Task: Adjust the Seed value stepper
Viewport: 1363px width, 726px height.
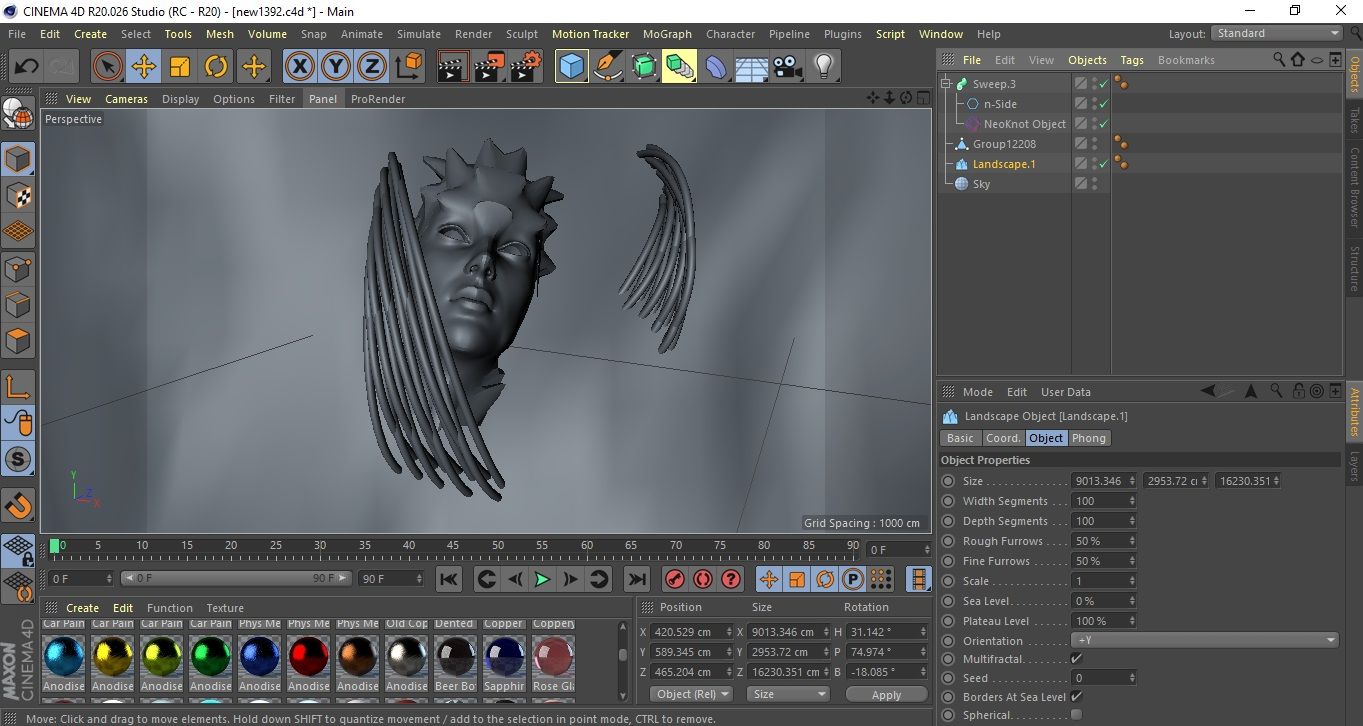Action: [x=1132, y=678]
